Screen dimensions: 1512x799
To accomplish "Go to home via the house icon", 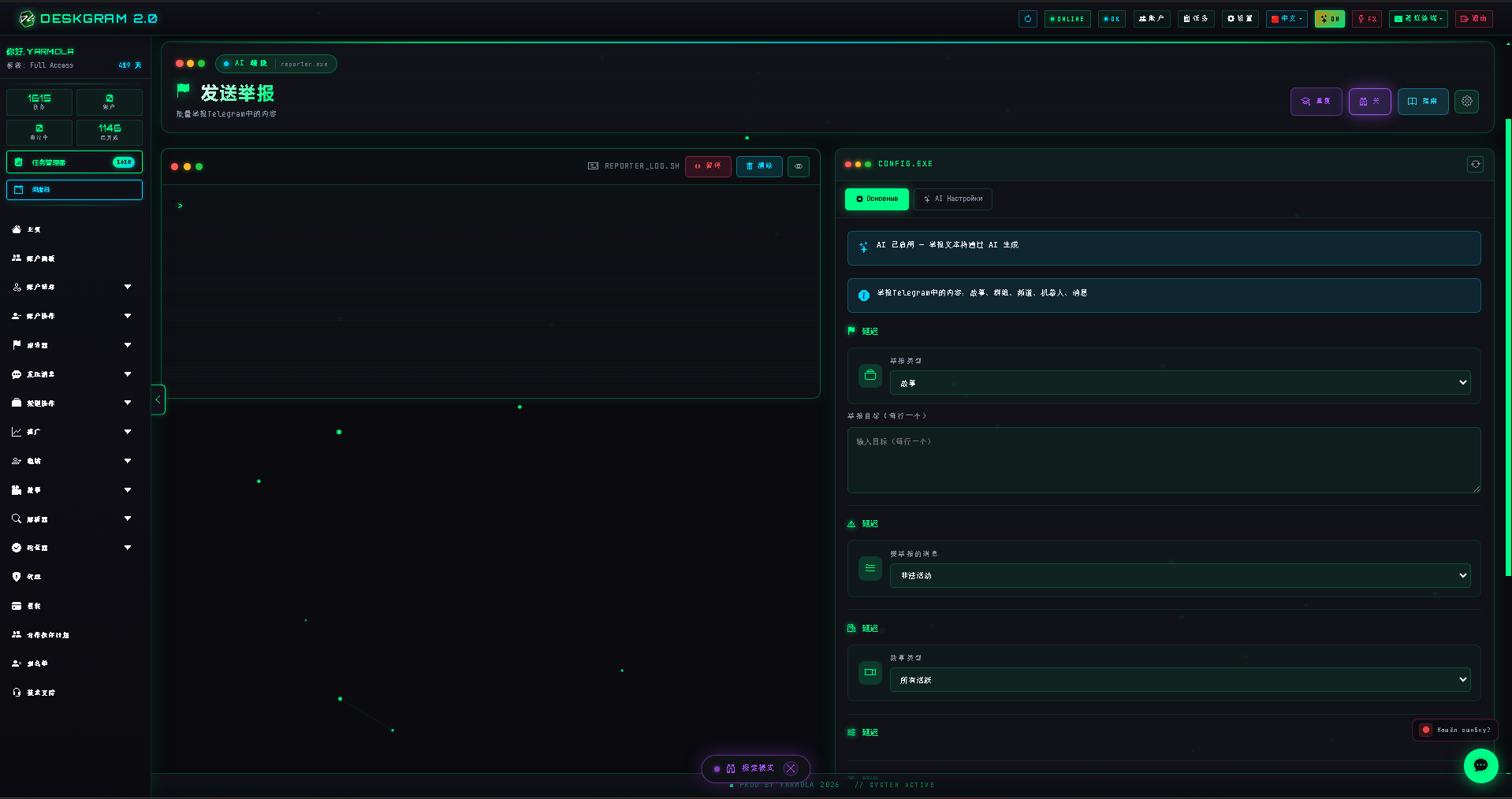I will tap(17, 229).
